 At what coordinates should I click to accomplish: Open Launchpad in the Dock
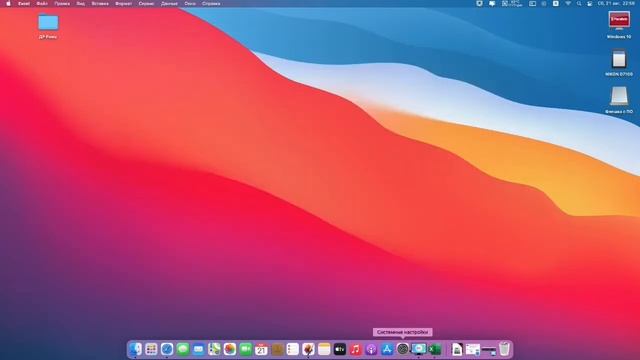pyautogui.click(x=151, y=349)
